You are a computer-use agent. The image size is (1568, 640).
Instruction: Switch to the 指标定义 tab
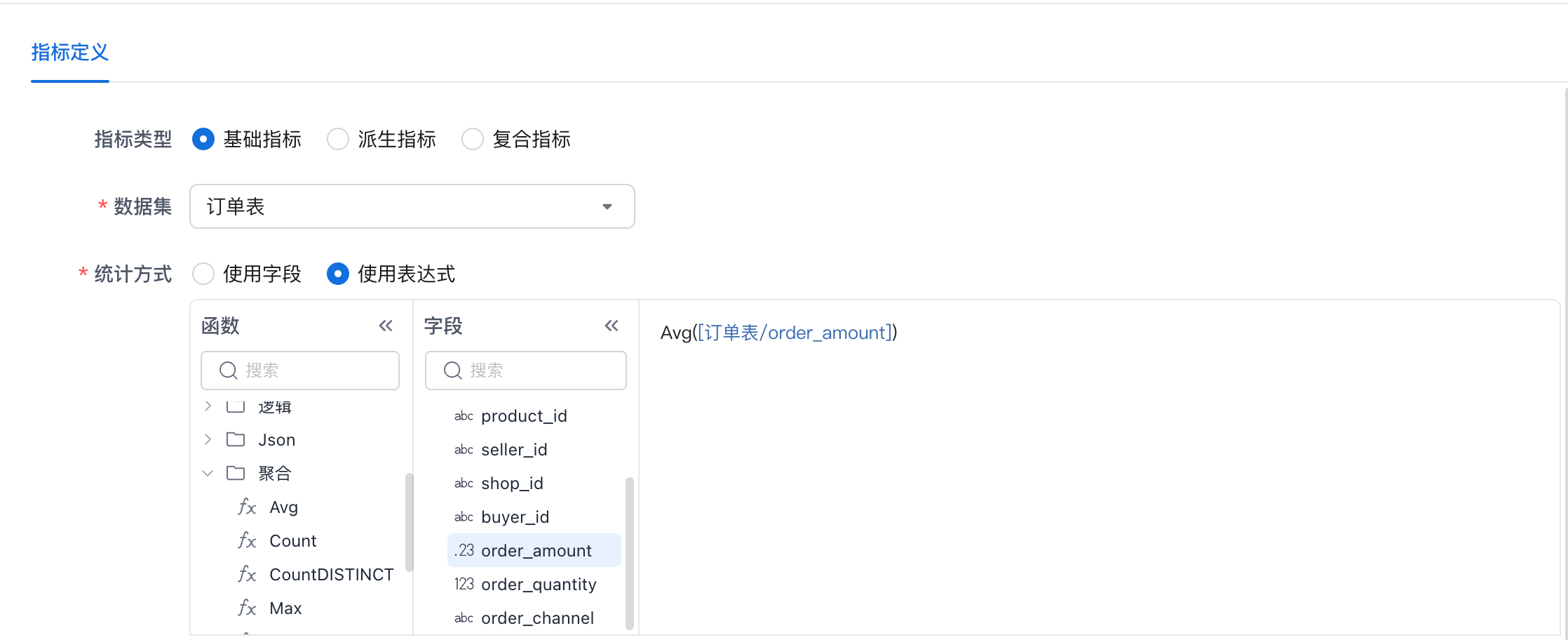click(x=69, y=53)
